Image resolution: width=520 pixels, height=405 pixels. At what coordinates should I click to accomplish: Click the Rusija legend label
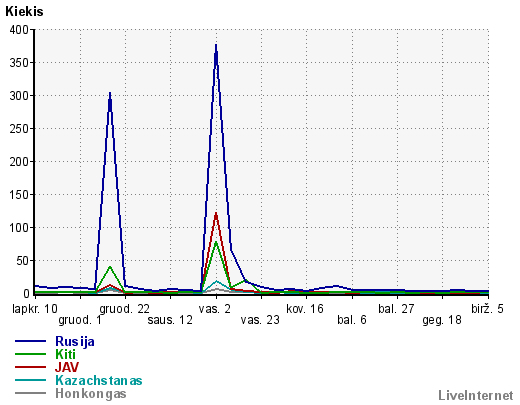[75, 341]
